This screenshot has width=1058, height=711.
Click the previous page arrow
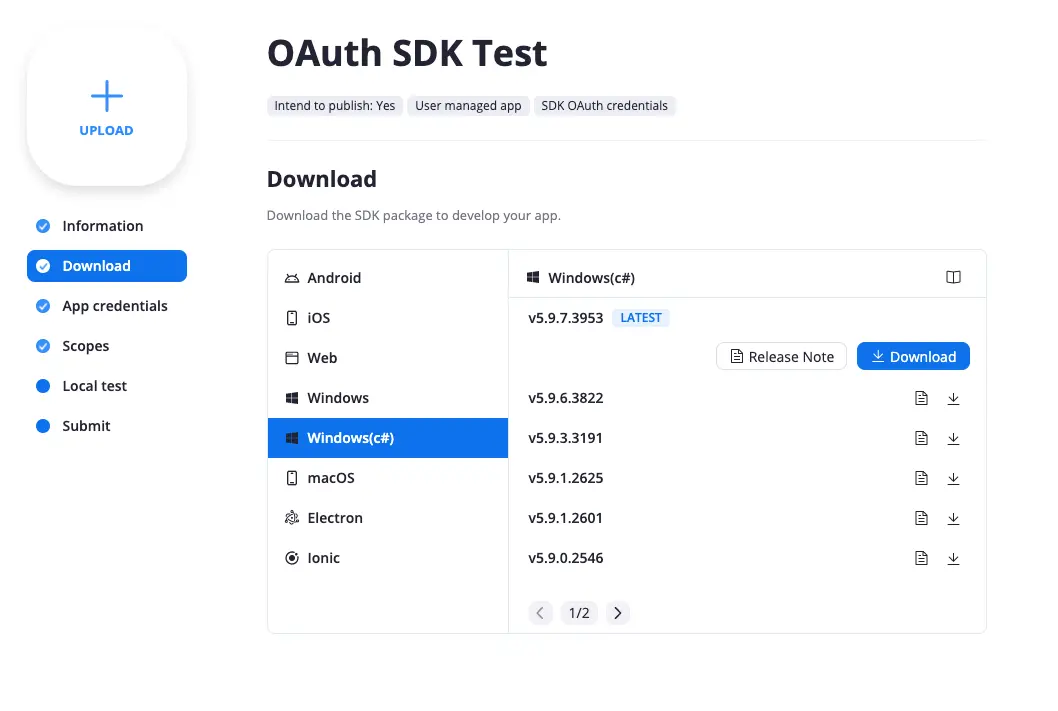[x=540, y=613]
